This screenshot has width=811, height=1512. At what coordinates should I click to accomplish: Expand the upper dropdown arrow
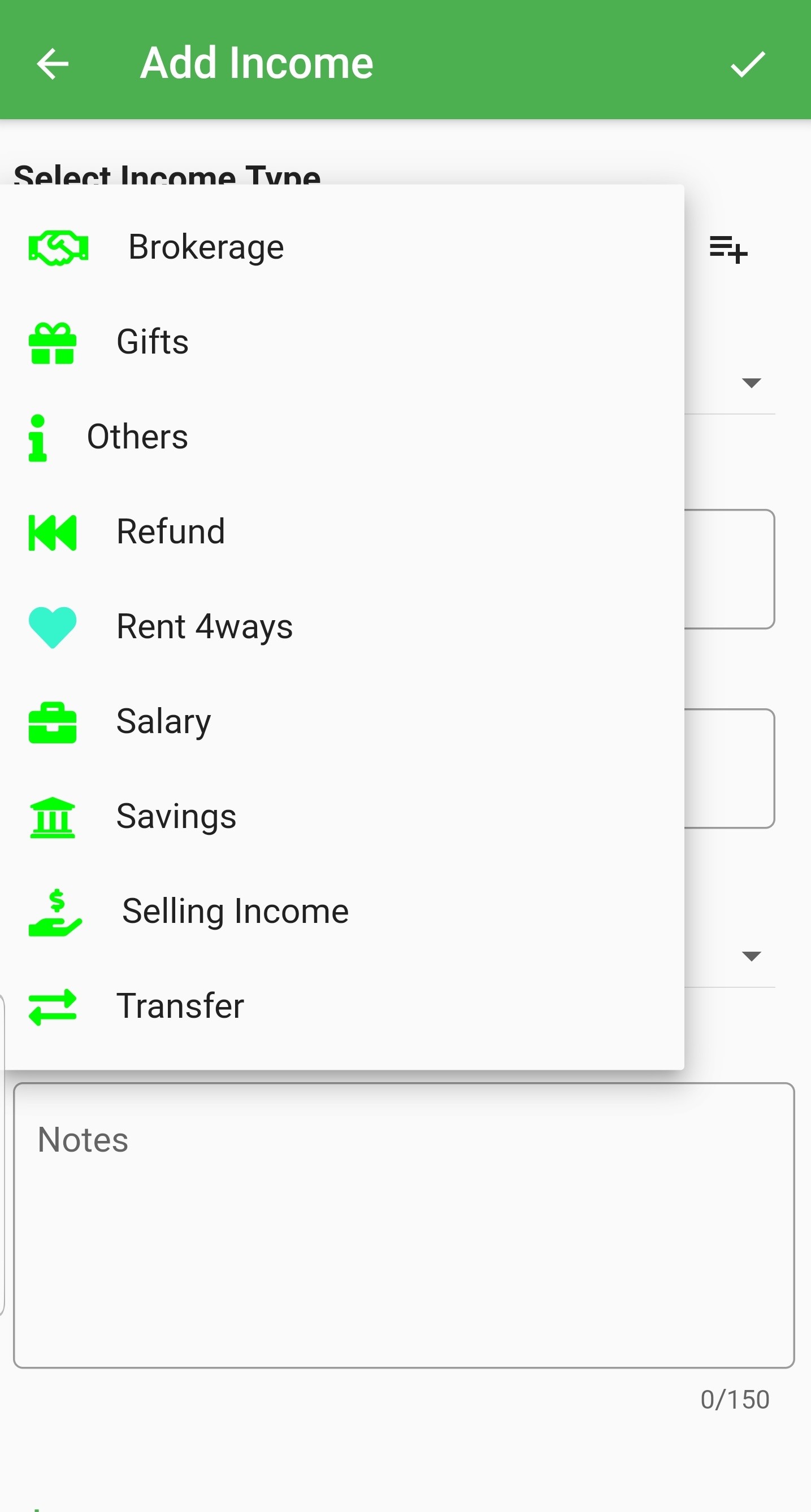click(751, 384)
